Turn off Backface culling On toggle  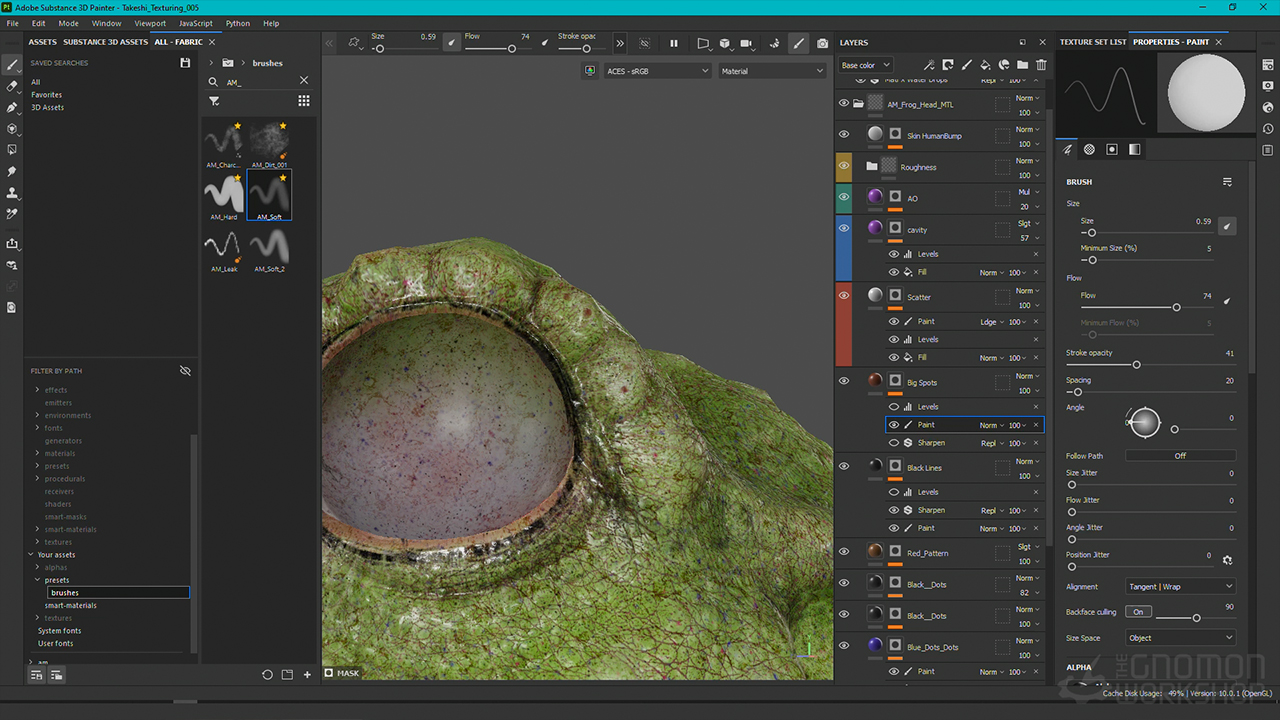coord(1138,612)
